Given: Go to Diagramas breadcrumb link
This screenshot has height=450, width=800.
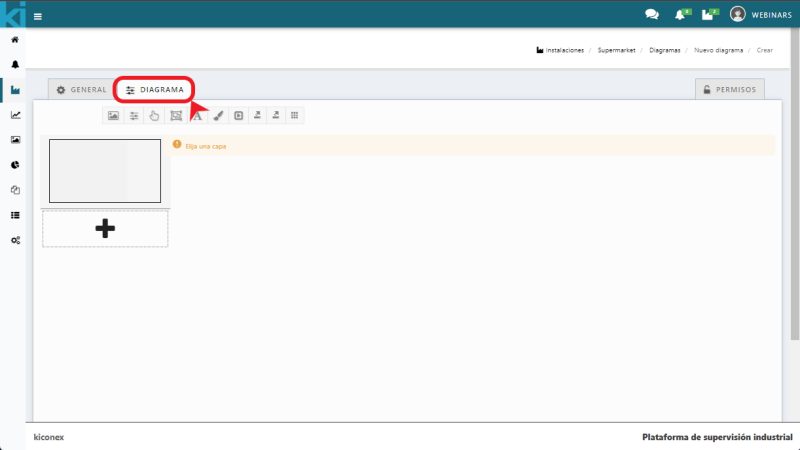Looking at the screenshot, I should pos(665,49).
